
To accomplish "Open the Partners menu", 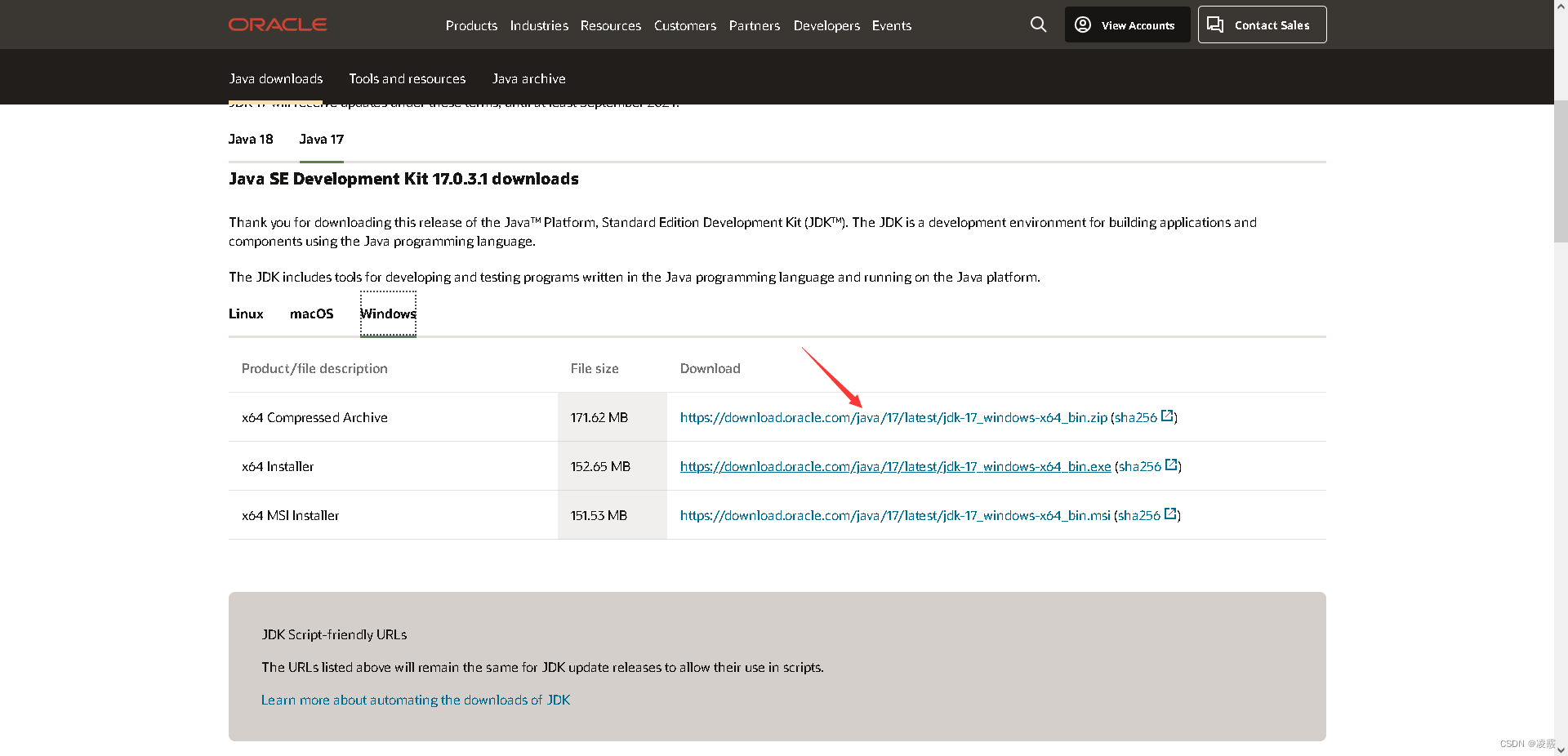I will pos(755,25).
